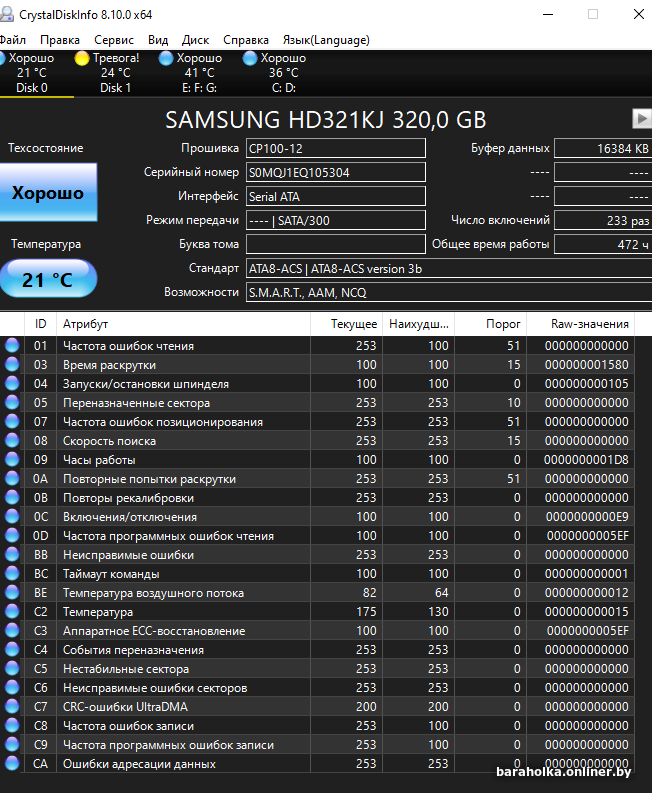Select the Включения/отключения attribute text
652x793 pixels.
click(x=130, y=517)
